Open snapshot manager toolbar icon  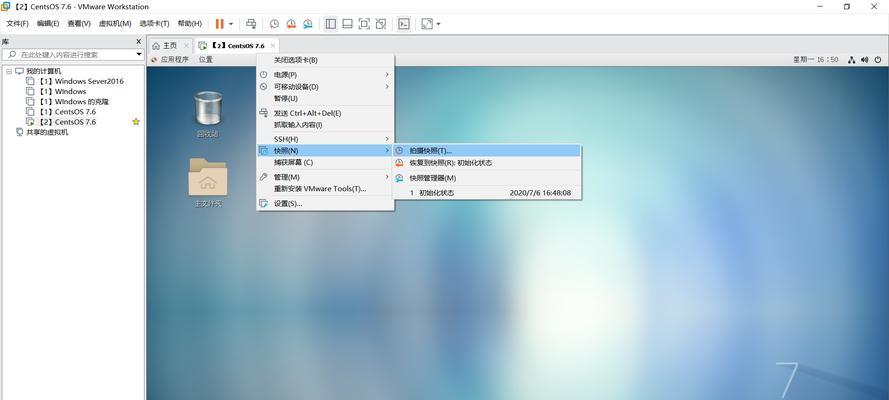pyautogui.click(x=308, y=24)
